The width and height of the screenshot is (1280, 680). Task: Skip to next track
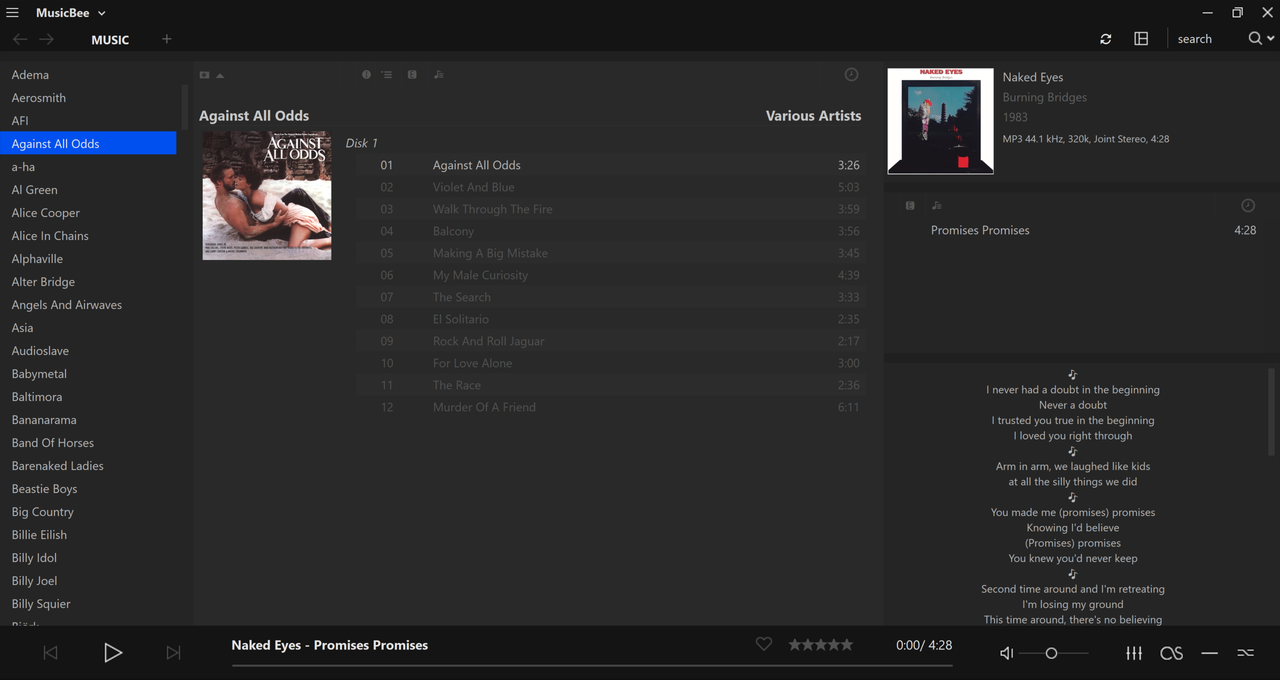173,653
